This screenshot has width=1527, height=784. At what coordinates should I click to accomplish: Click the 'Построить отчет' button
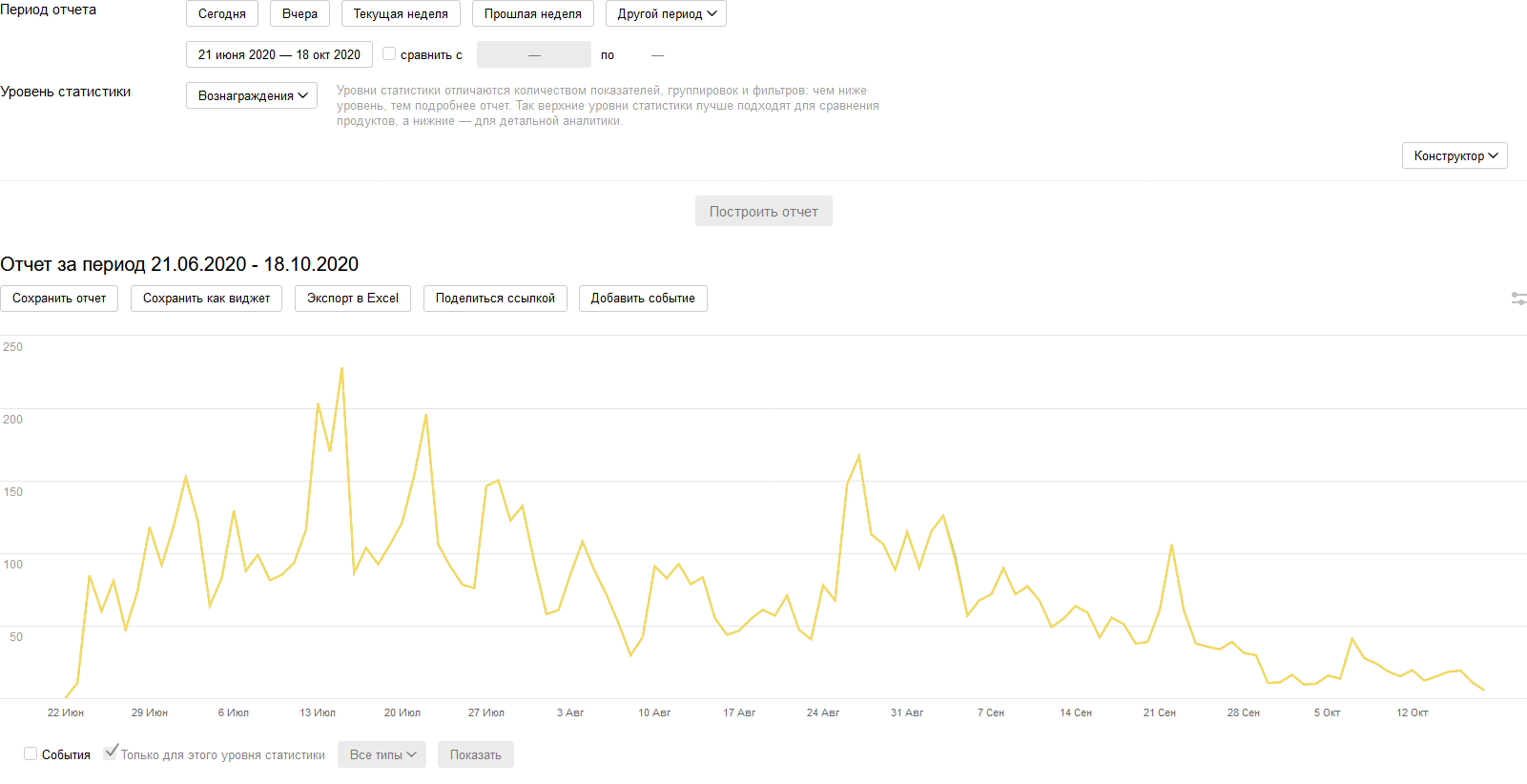click(763, 212)
